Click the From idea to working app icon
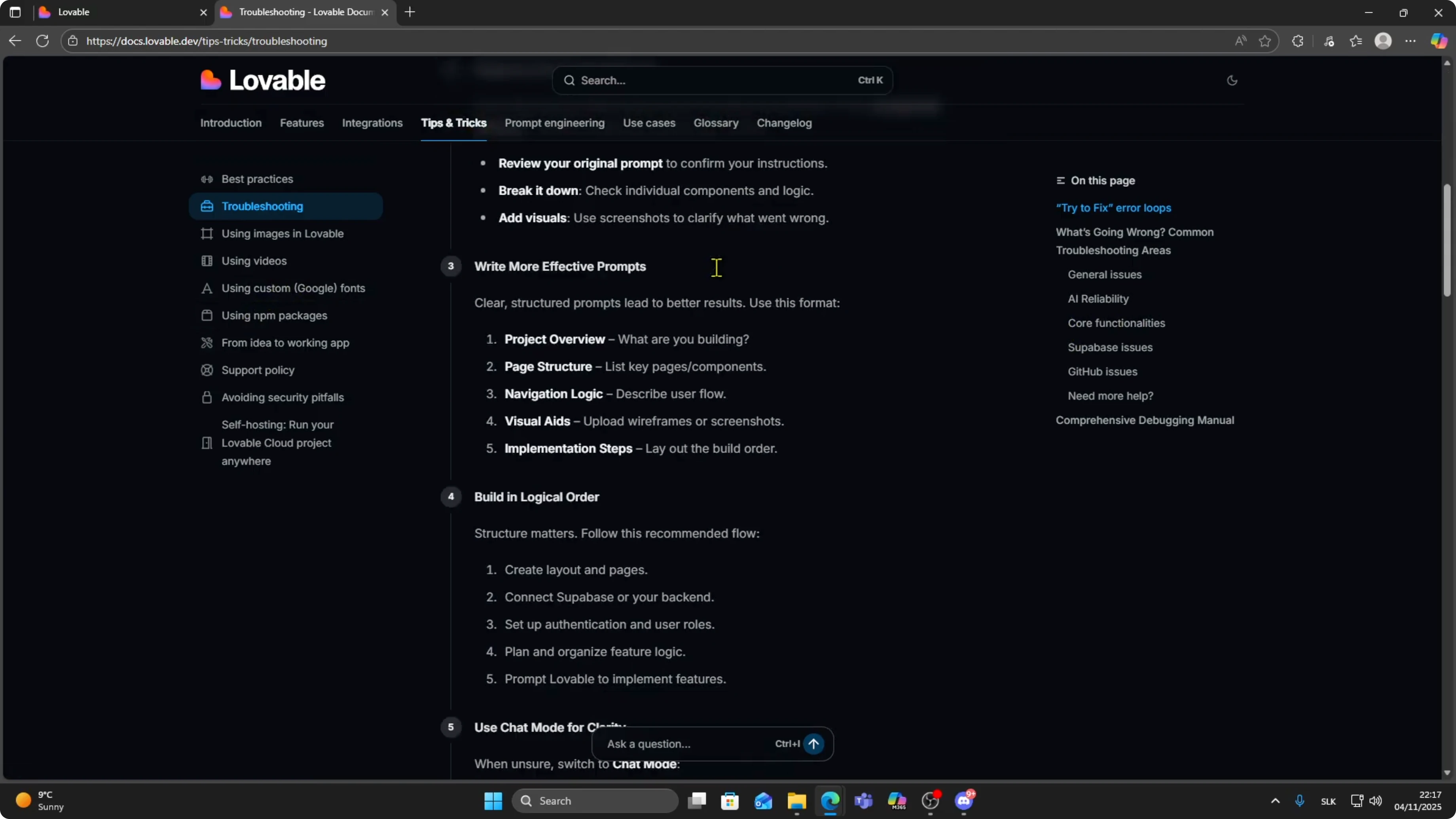The height and width of the screenshot is (819, 1456). pyautogui.click(x=207, y=343)
